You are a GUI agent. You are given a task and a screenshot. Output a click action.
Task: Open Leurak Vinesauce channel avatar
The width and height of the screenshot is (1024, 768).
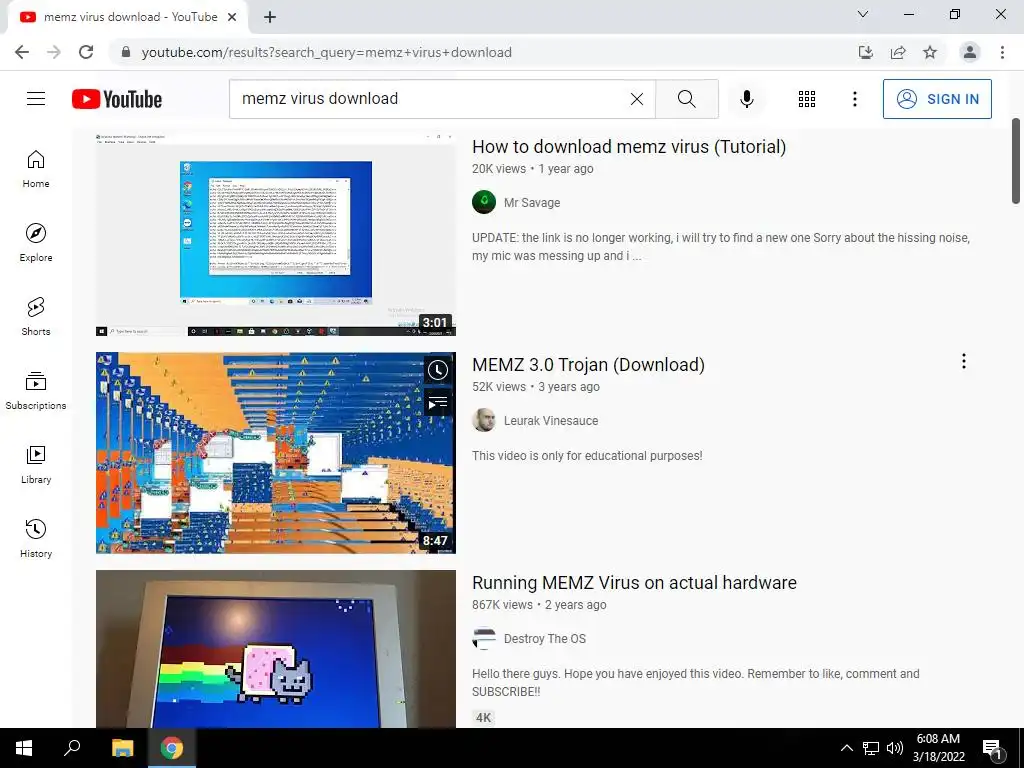coord(484,420)
